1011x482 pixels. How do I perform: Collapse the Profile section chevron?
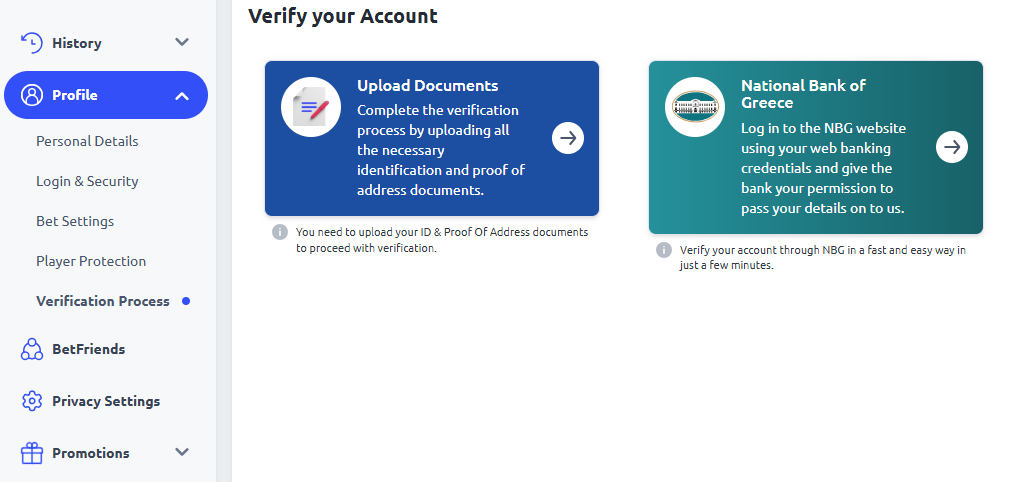point(182,96)
